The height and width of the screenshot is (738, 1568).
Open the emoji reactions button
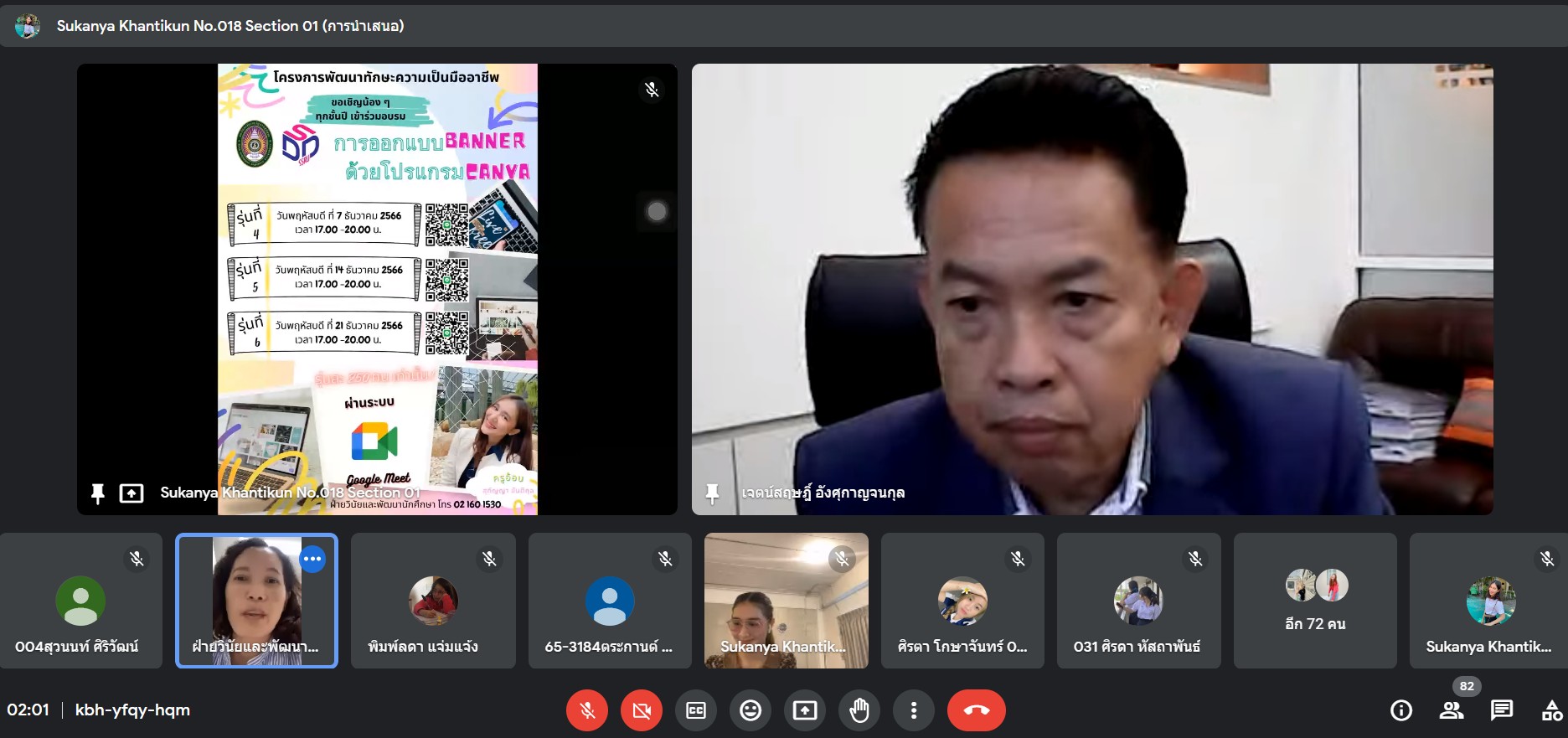tap(750, 710)
